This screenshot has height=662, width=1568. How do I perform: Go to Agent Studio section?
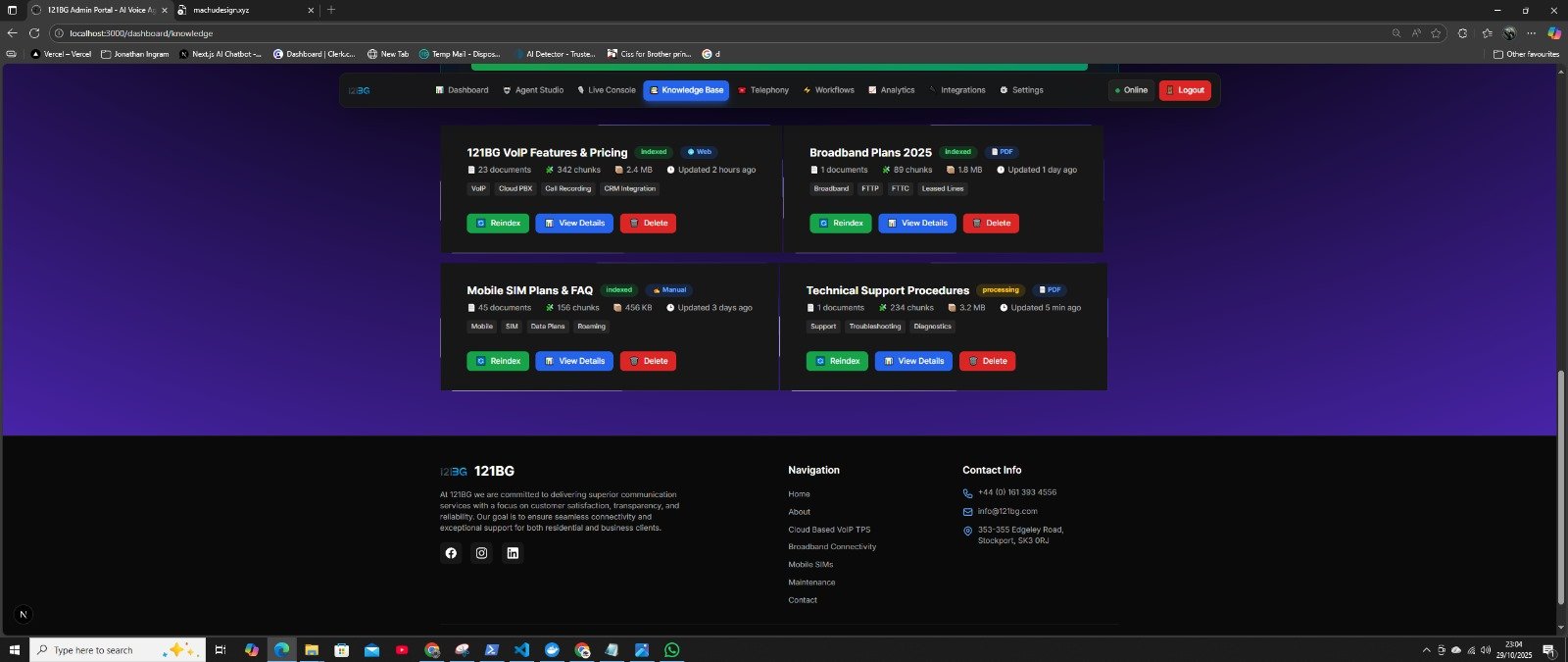click(x=533, y=90)
